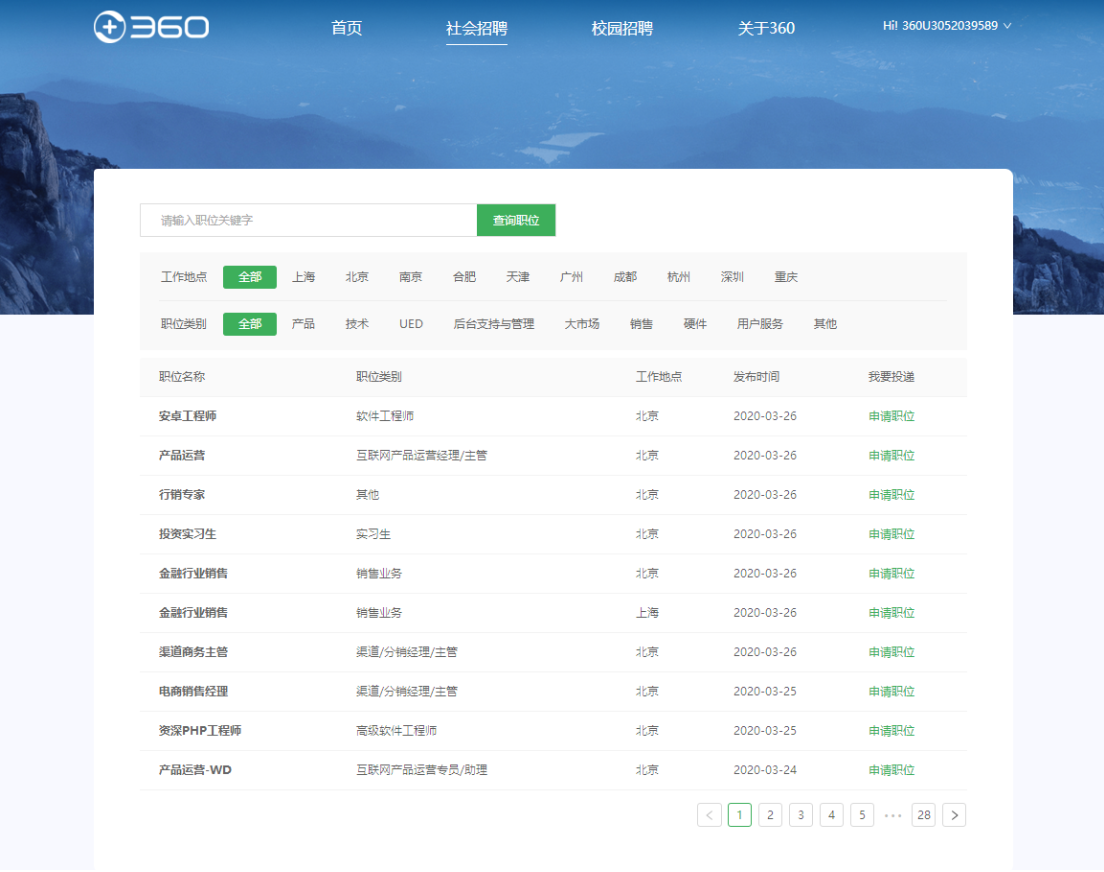Navigate to 关于360 page
Viewport: 1104px width, 872px height.
pos(766,28)
